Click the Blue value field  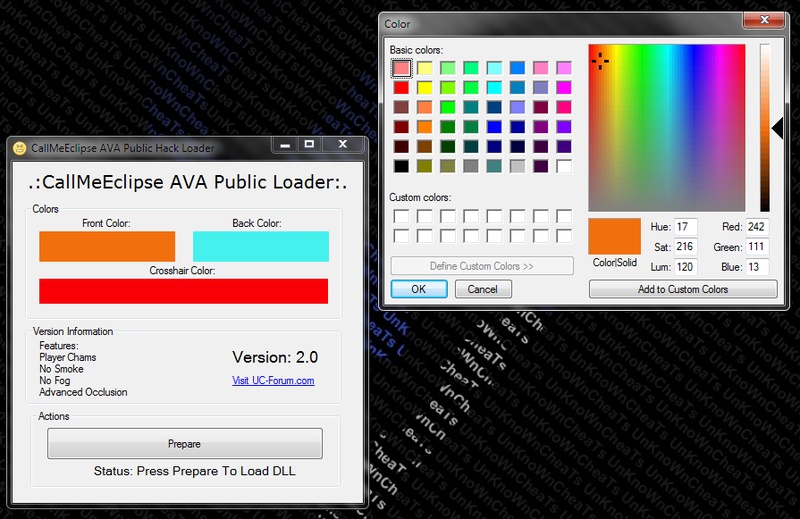[757, 266]
